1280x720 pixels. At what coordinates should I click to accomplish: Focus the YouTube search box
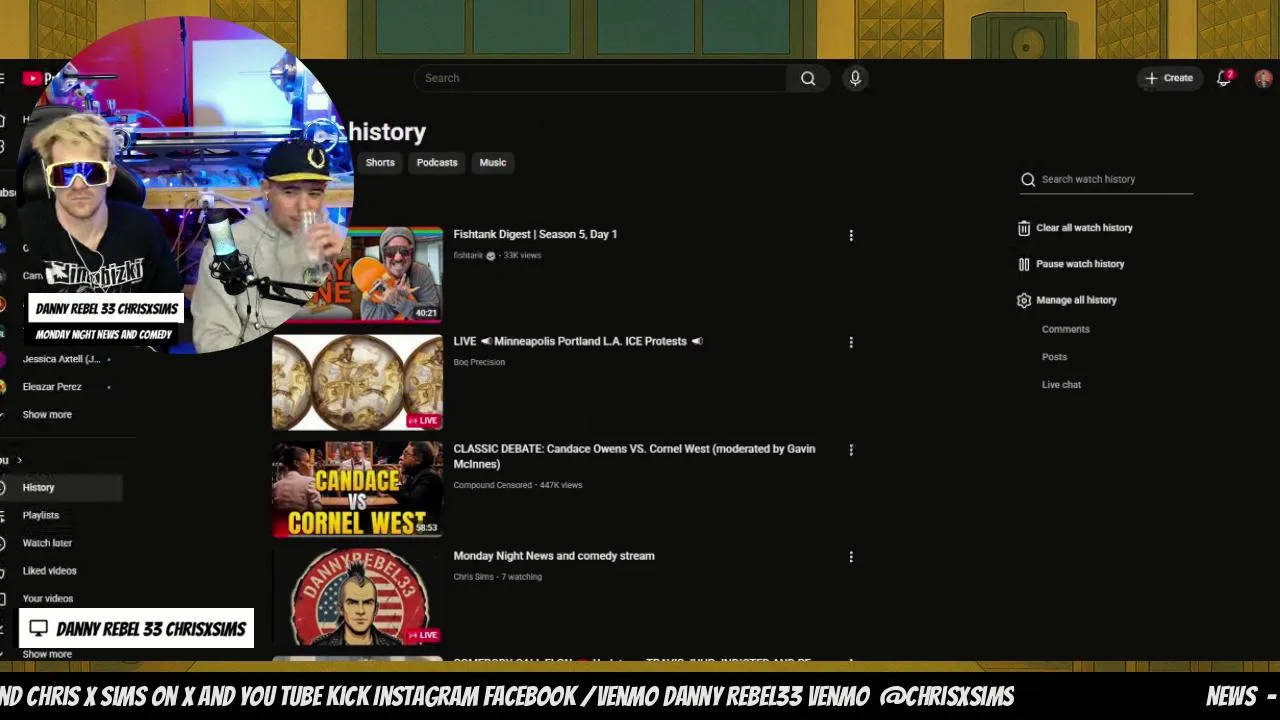600,78
